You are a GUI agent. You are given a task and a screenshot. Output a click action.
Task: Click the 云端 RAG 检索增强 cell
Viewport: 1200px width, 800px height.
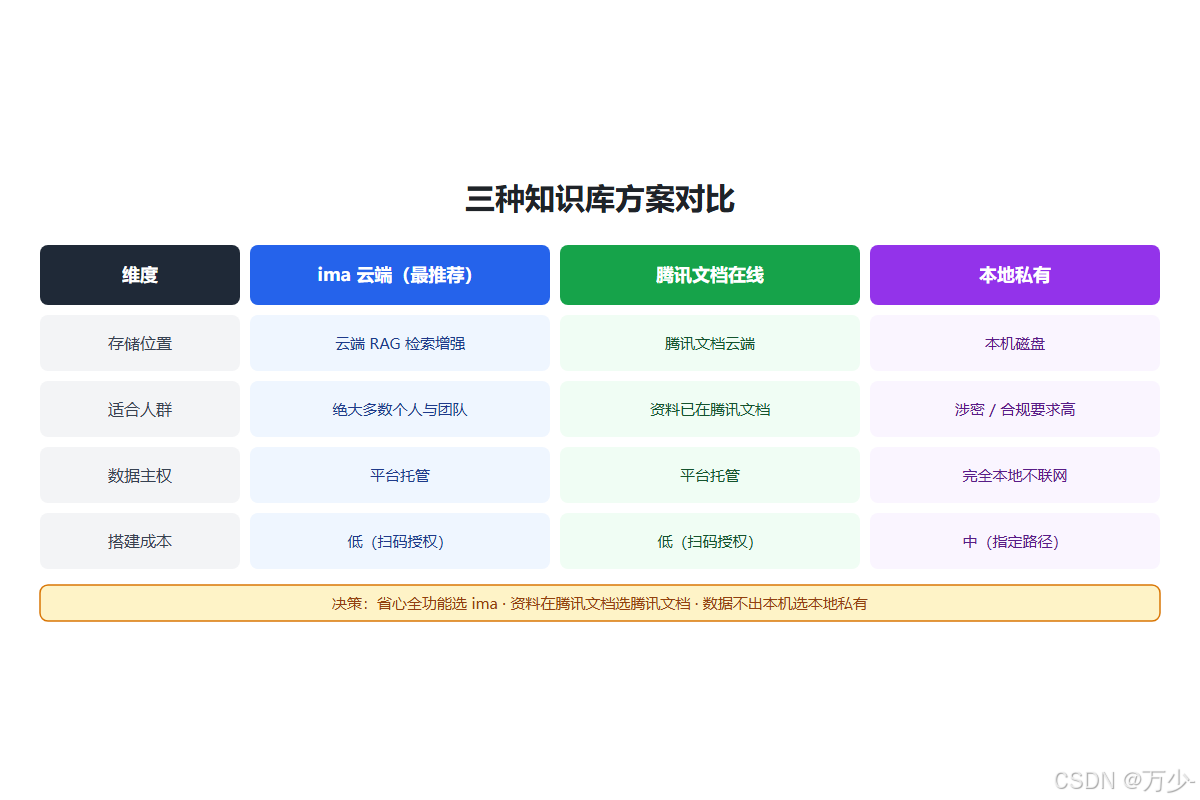click(x=400, y=343)
